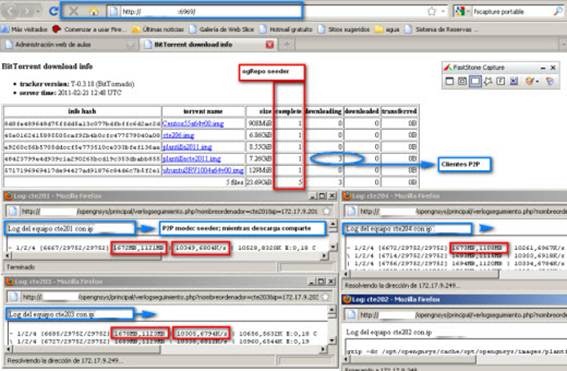Open the Más visitados bookmarks menu
Viewport: 567px width, 371px height.
pos(25,29)
